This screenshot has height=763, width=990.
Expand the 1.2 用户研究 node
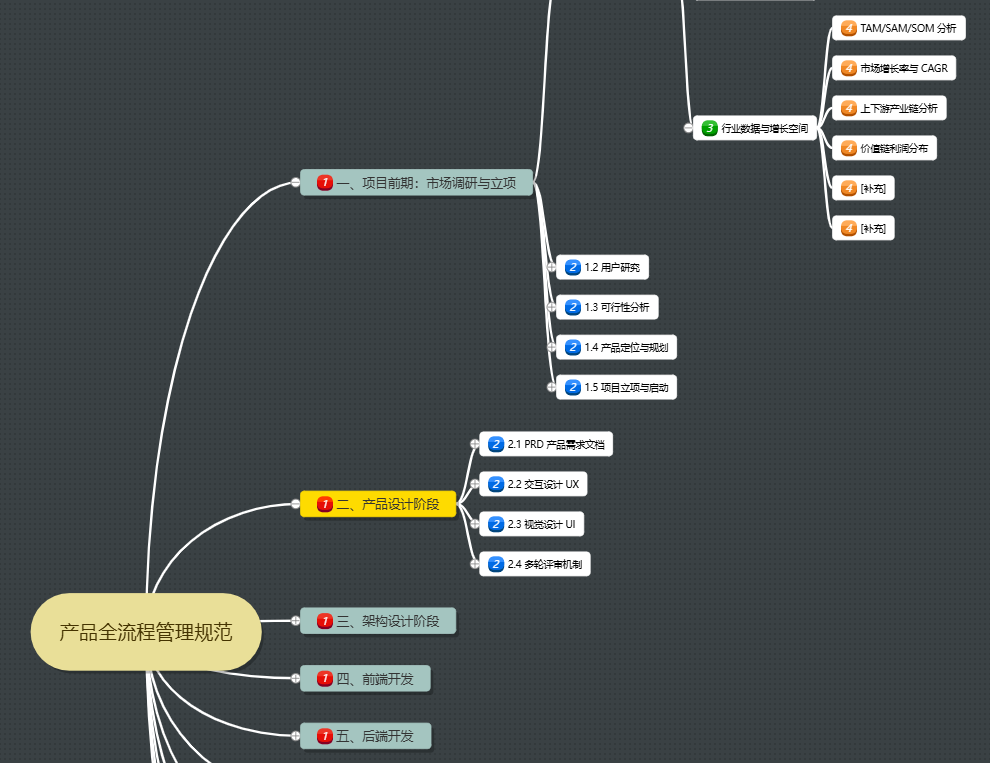click(x=551, y=267)
